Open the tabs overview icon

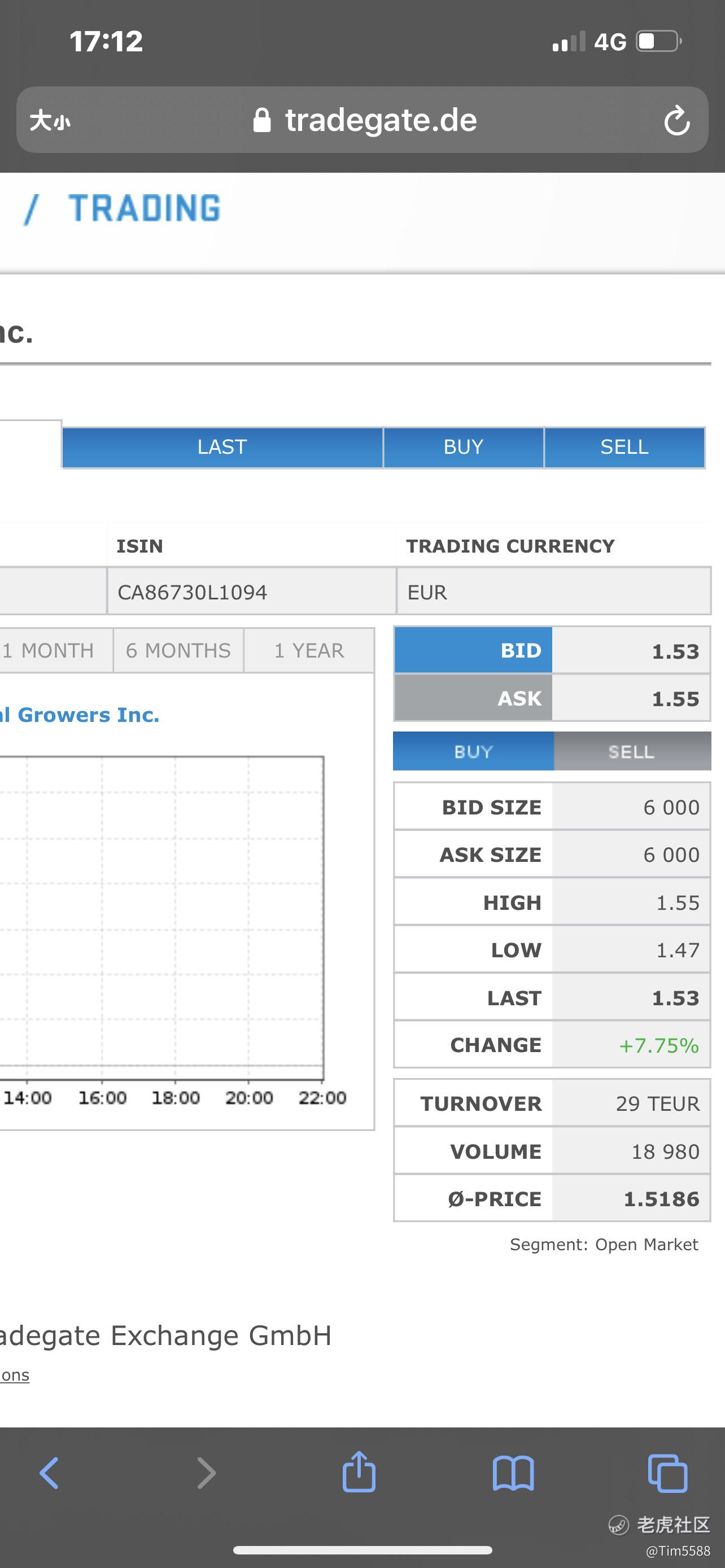(668, 1473)
